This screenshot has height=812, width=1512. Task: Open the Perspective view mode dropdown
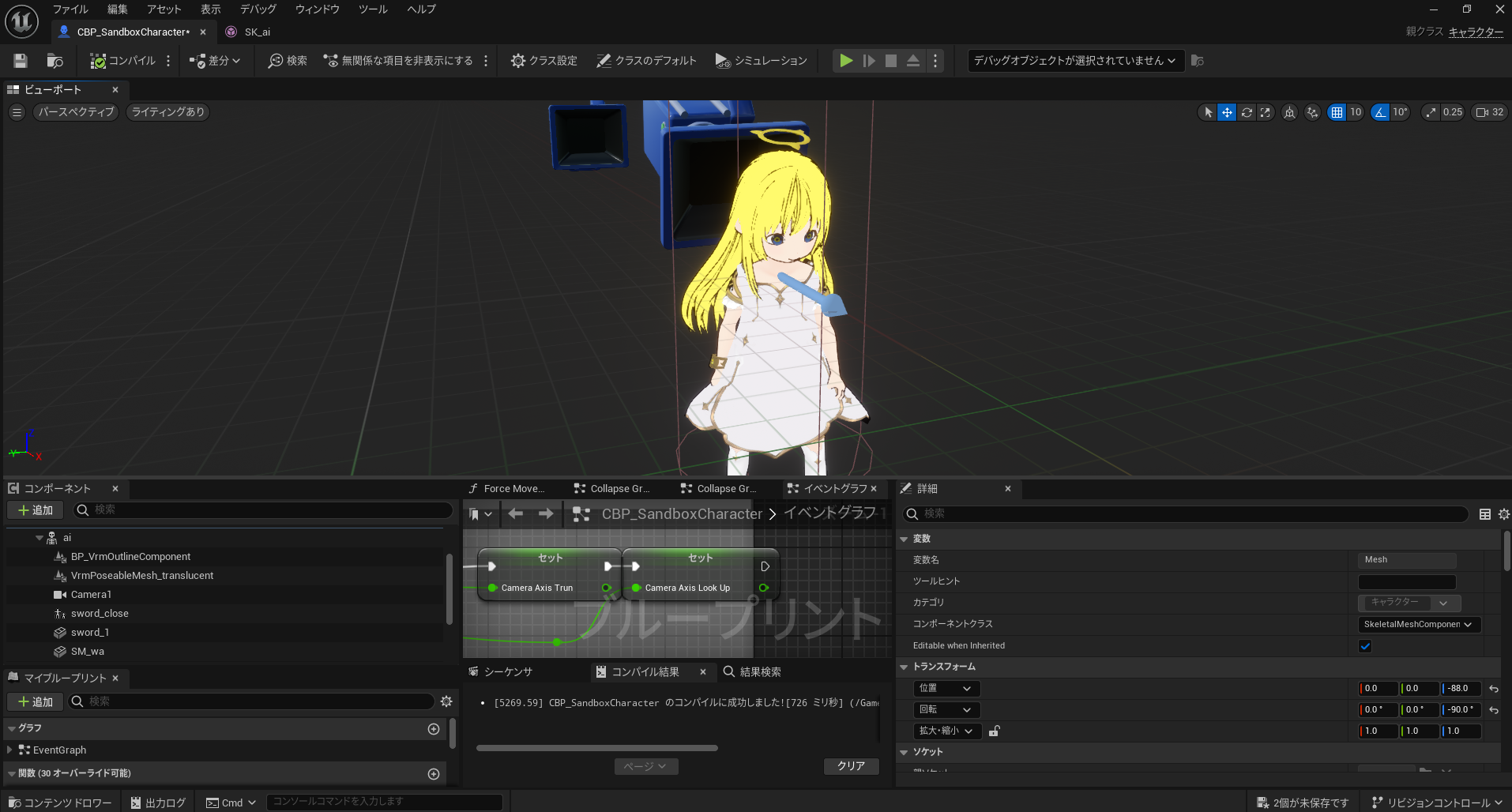coord(76,112)
